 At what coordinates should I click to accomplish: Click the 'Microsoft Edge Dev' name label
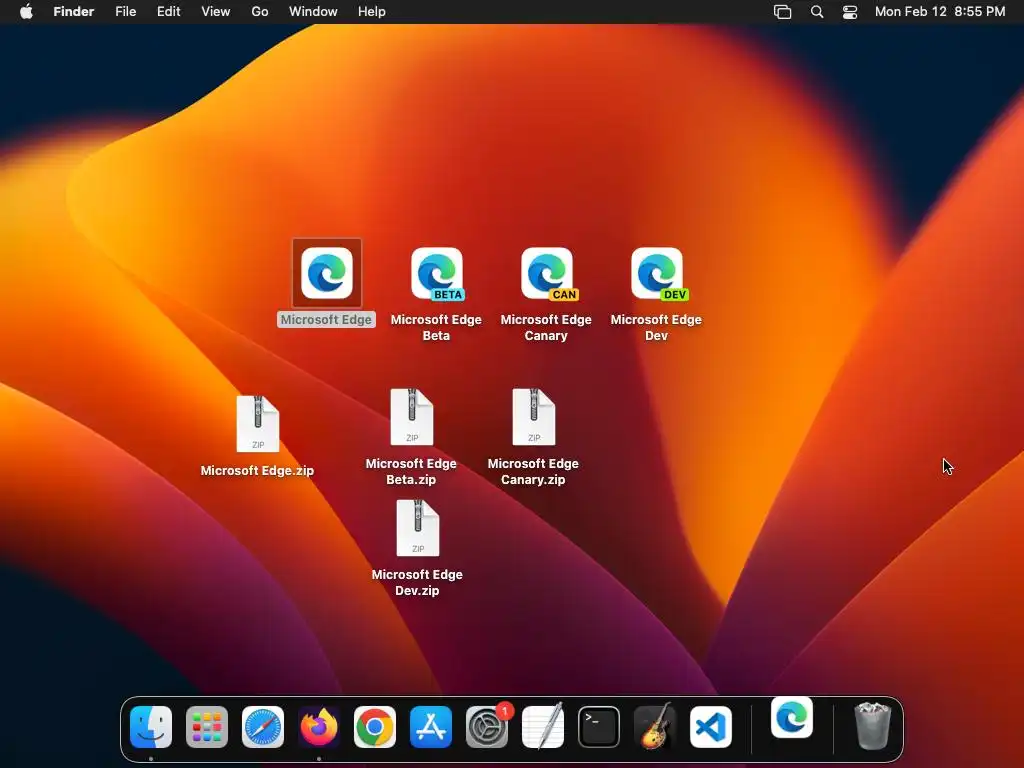pyautogui.click(x=656, y=327)
